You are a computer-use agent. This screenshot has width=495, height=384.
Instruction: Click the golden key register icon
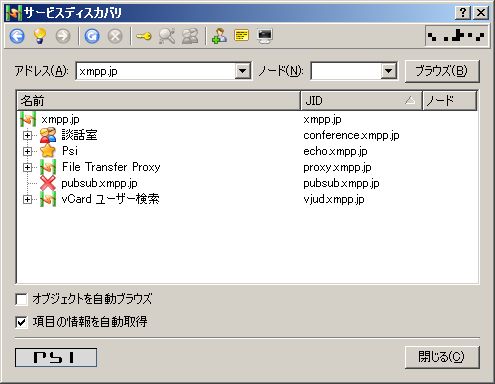[144, 36]
